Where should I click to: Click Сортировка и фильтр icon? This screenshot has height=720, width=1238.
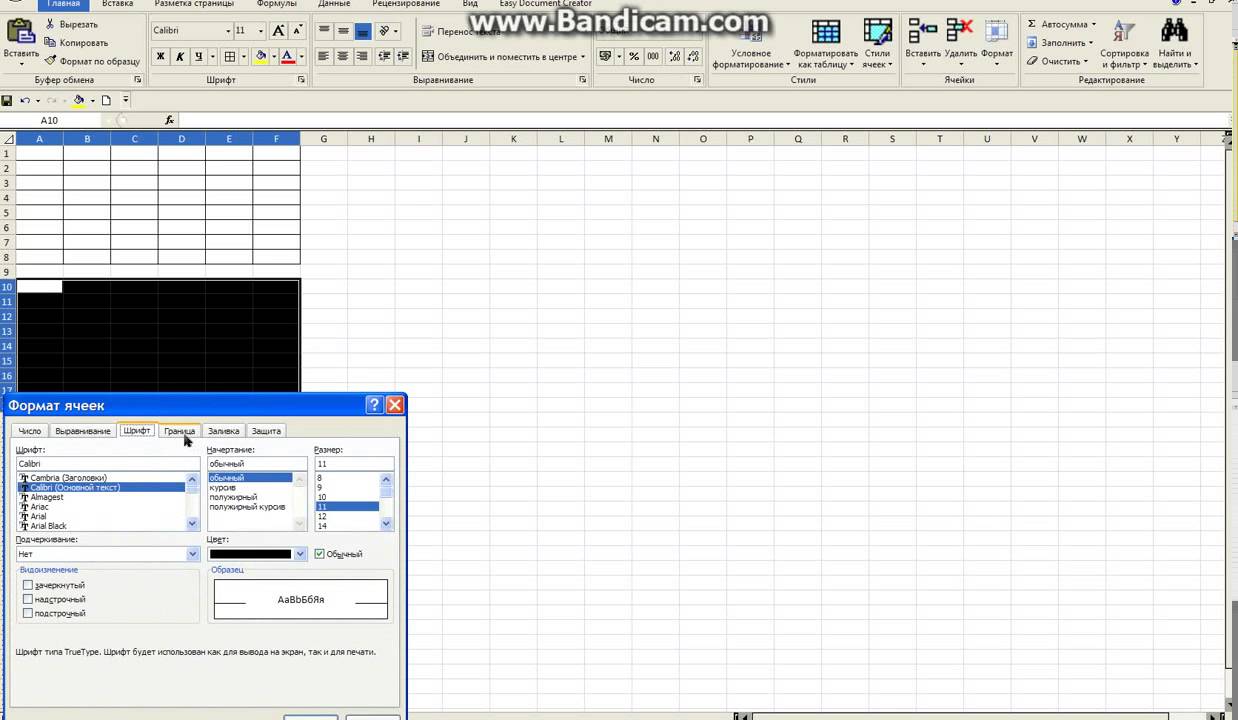tap(1124, 31)
